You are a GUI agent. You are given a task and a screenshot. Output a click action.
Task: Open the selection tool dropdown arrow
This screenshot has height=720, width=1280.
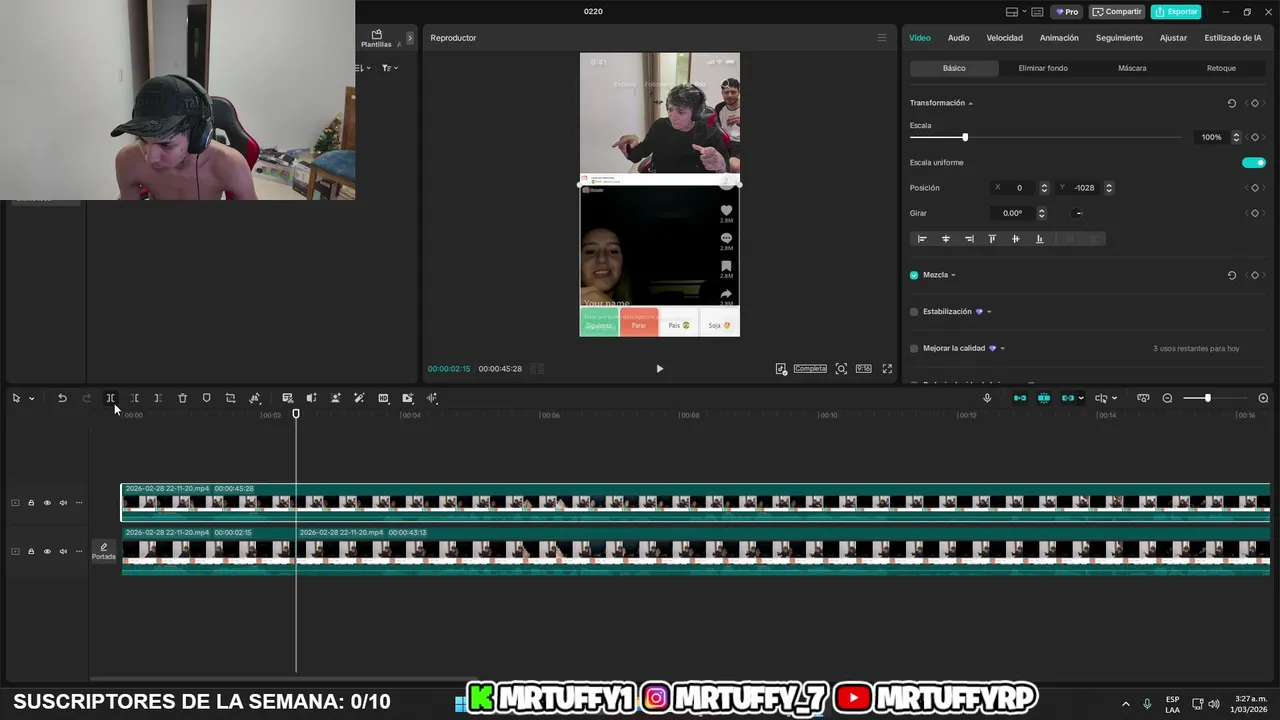tap(31, 398)
